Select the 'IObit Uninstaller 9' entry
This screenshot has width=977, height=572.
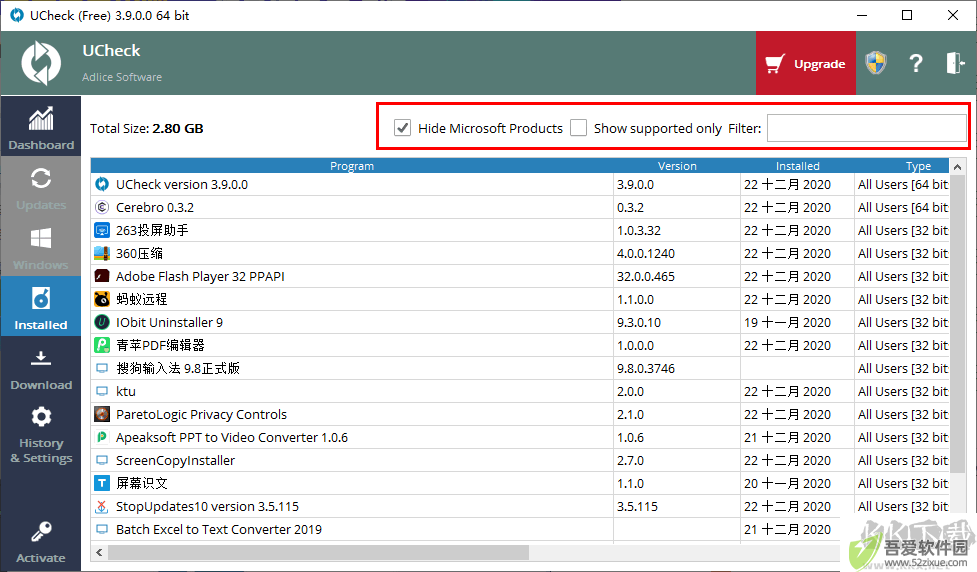(169, 322)
